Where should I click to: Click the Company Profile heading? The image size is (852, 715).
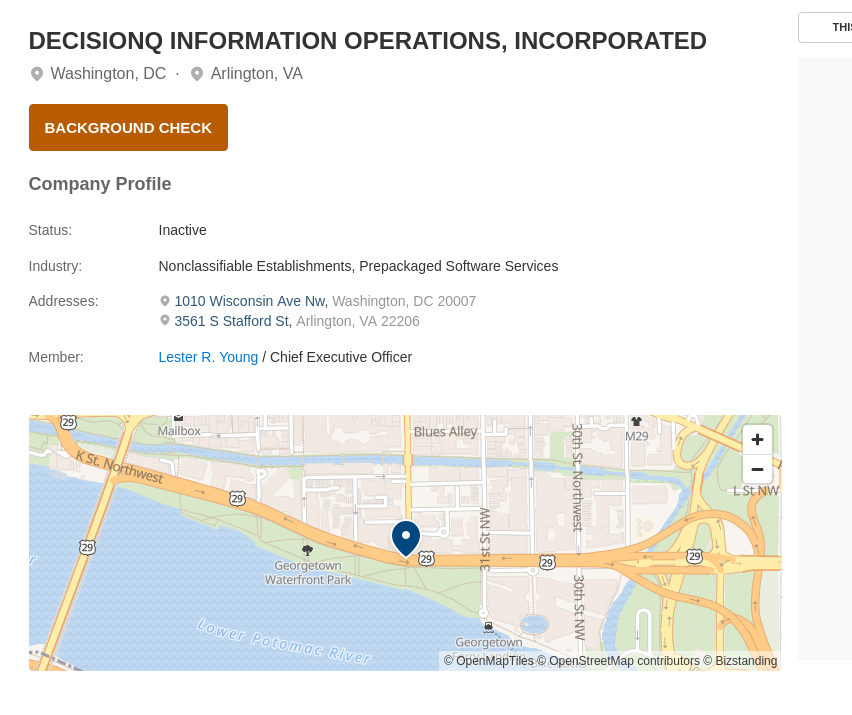tap(100, 184)
